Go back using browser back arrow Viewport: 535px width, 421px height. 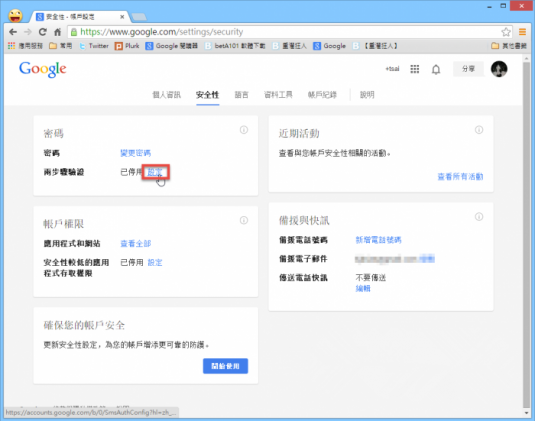(13, 32)
